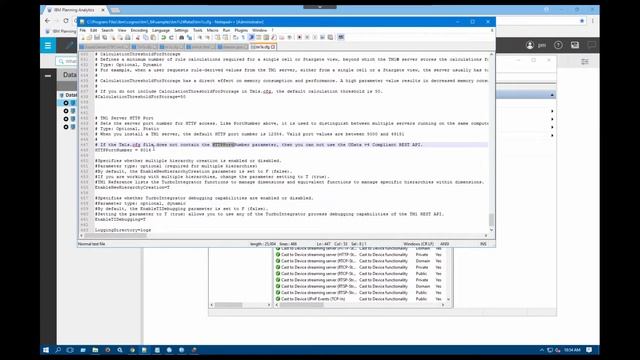
Task: Open the Edit menu in Notepad++
Action: (x=93, y=30)
